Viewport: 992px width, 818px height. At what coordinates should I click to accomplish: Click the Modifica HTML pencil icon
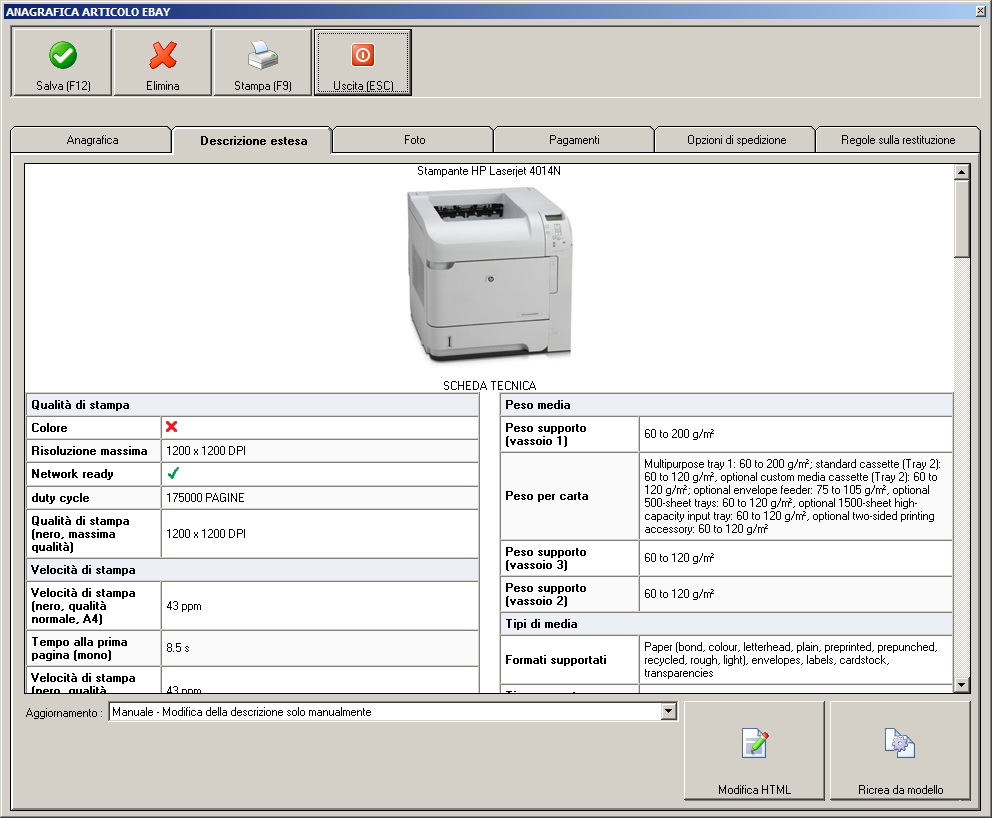754,743
